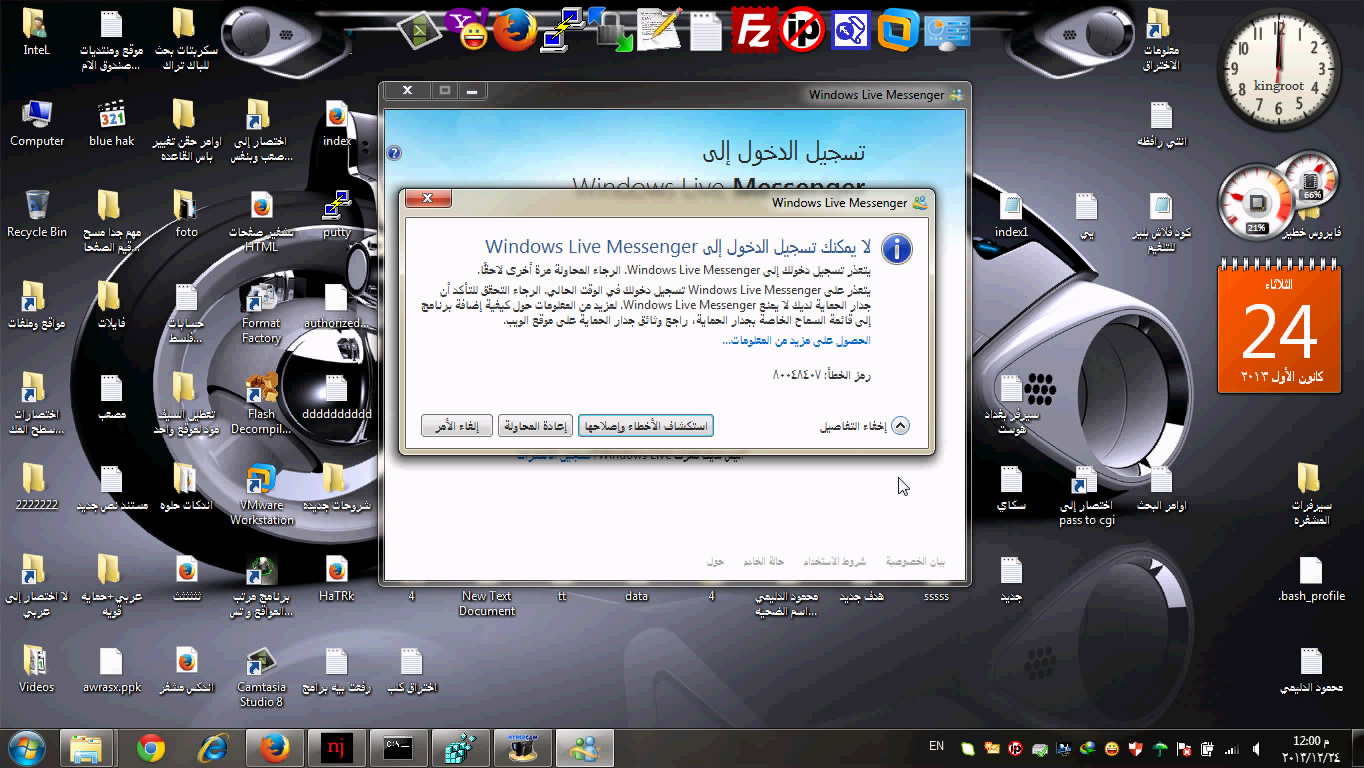Select the IntelL user folder icon
The height and width of the screenshot is (768, 1364).
click(x=37, y=33)
